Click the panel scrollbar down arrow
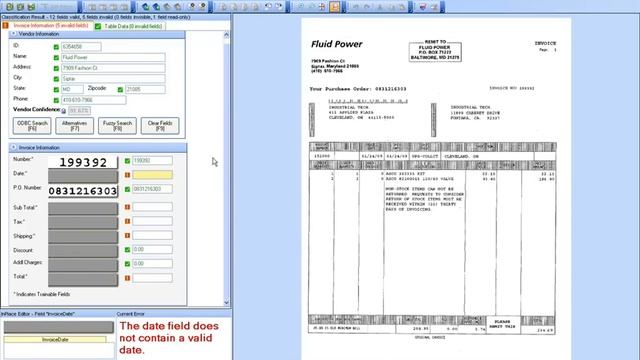 click(x=227, y=302)
